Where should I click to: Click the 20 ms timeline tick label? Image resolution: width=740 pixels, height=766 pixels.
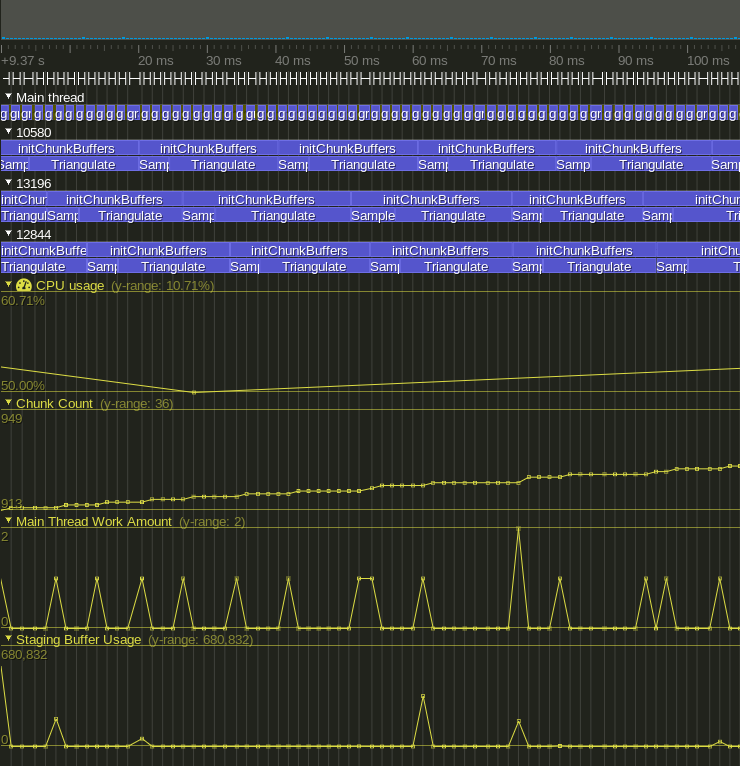click(x=155, y=61)
